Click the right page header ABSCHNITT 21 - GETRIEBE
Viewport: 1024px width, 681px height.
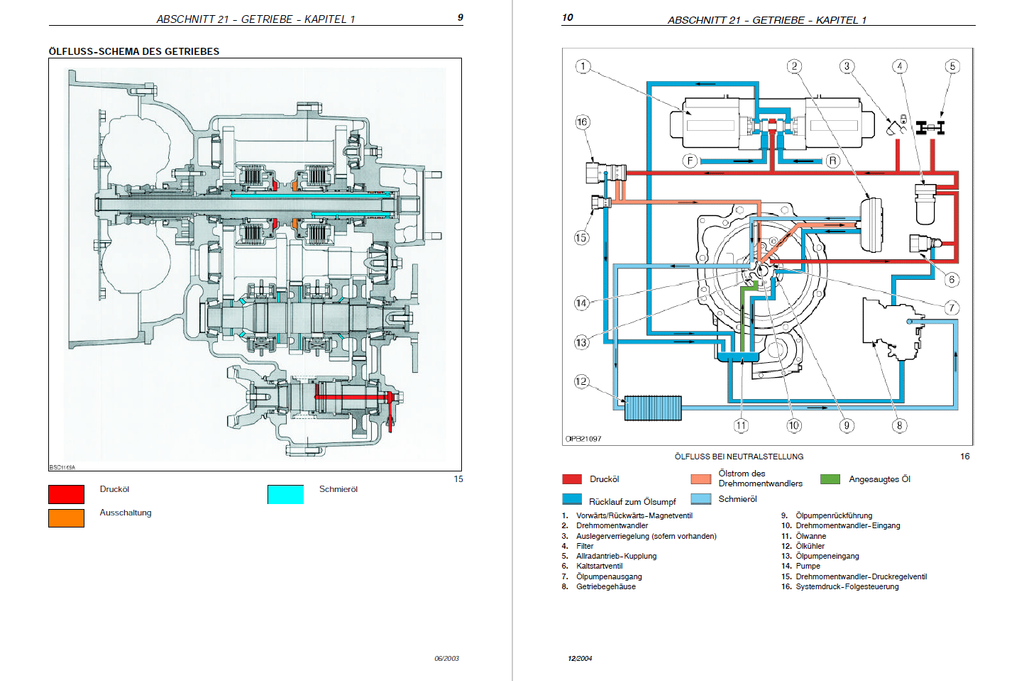pos(767,20)
